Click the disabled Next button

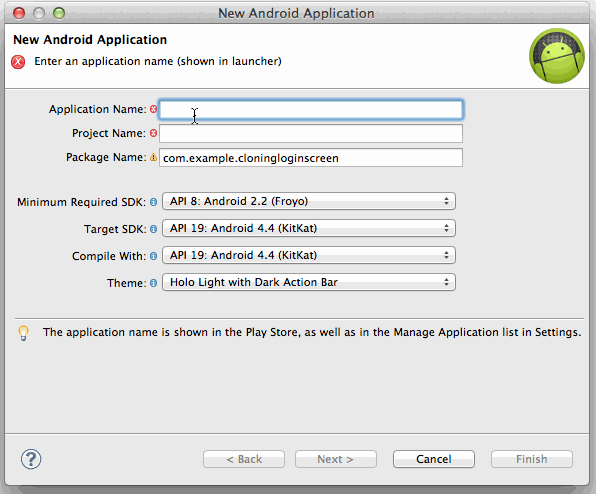click(336, 459)
